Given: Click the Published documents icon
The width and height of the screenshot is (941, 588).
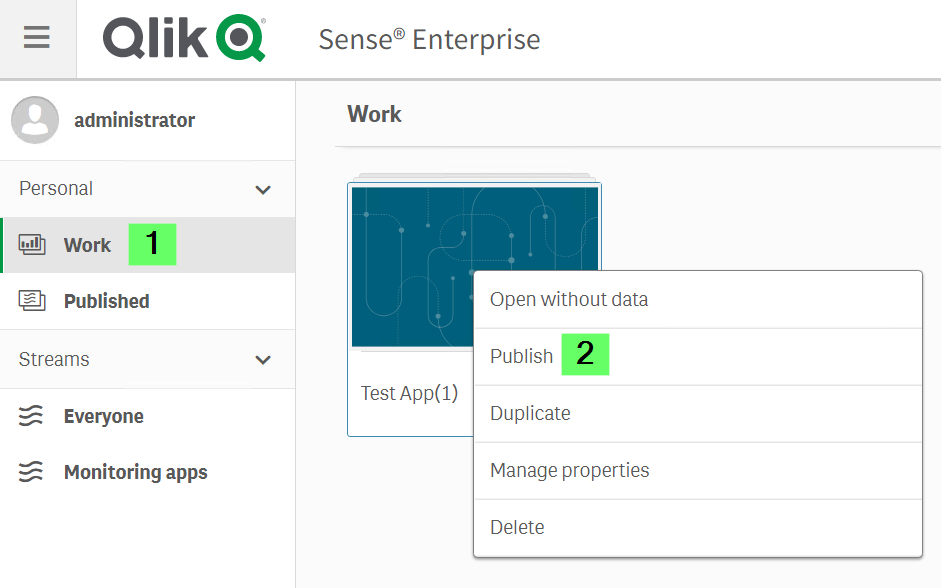Looking at the screenshot, I should (x=34, y=300).
